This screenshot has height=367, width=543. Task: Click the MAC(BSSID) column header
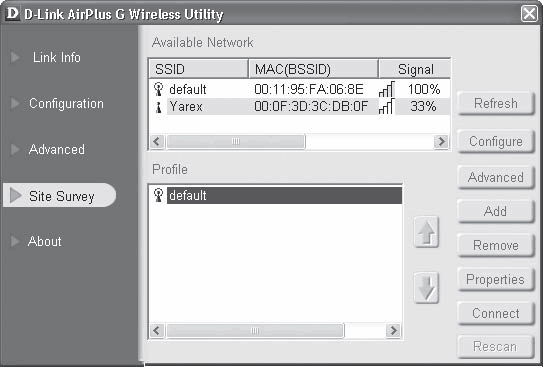(x=313, y=69)
